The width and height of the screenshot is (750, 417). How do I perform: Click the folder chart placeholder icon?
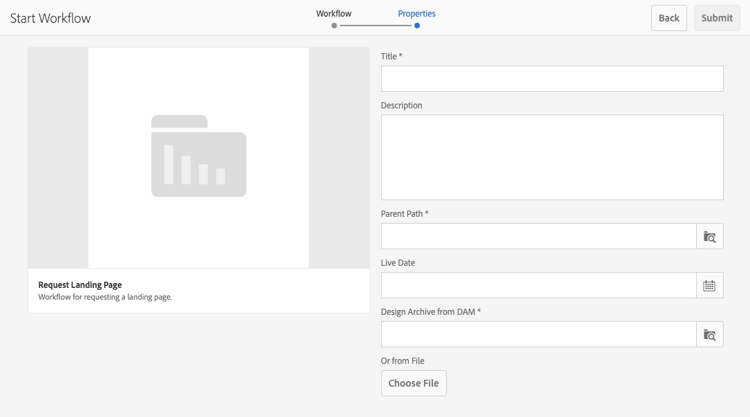199,156
